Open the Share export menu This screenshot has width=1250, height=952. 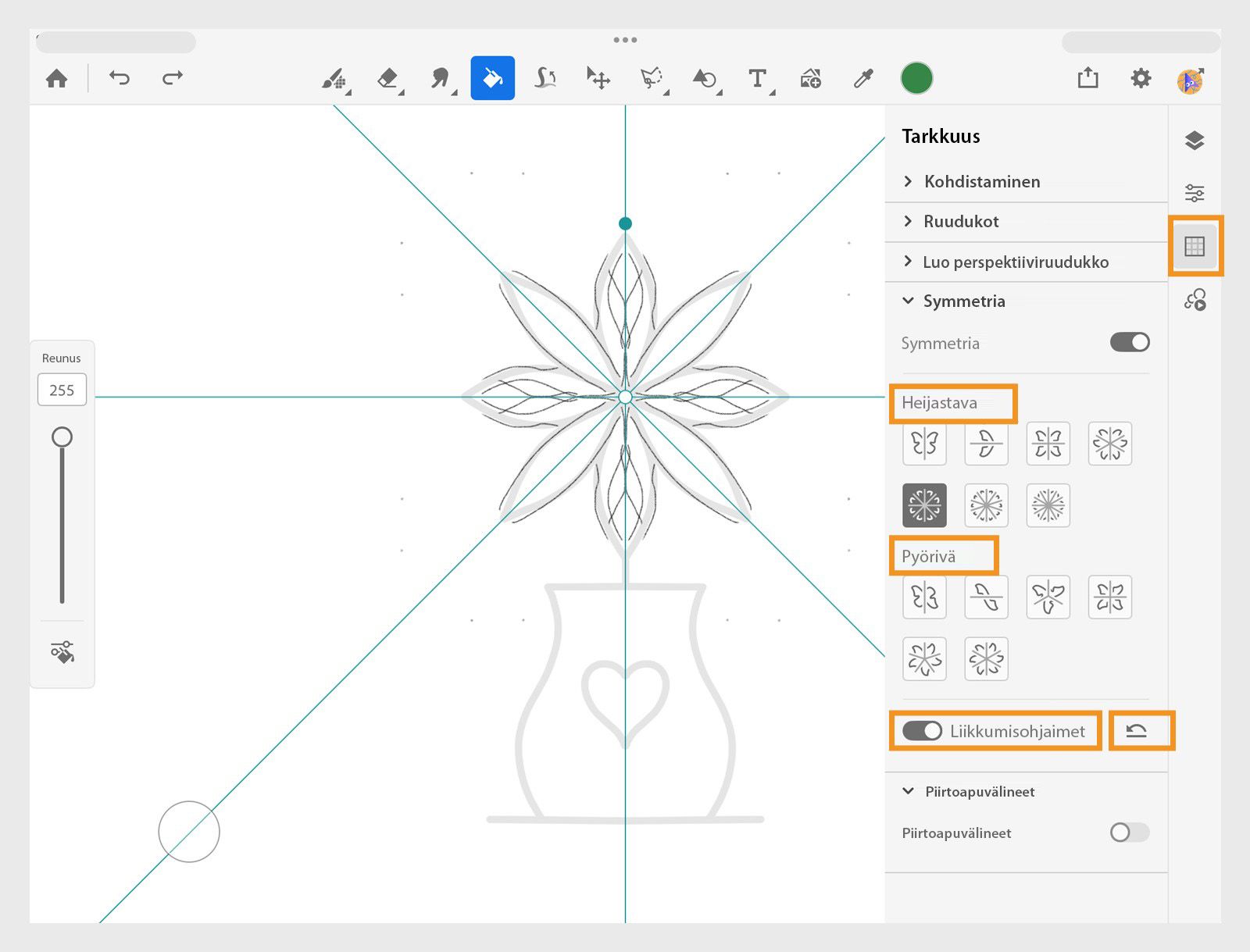tap(1087, 77)
